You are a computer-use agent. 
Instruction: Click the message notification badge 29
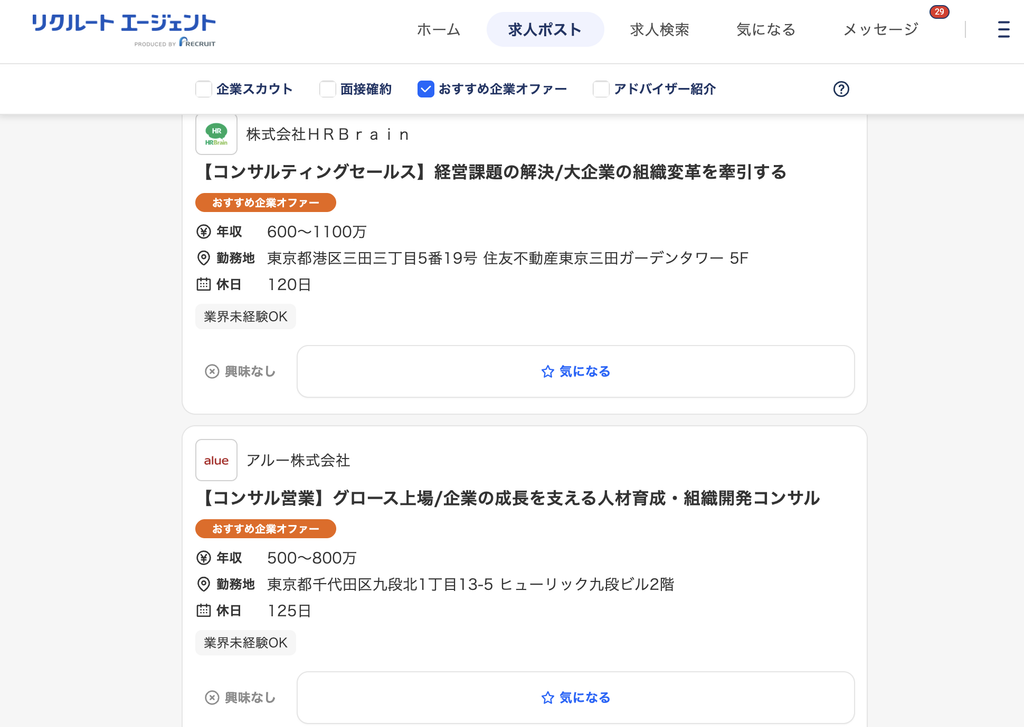[x=939, y=12]
